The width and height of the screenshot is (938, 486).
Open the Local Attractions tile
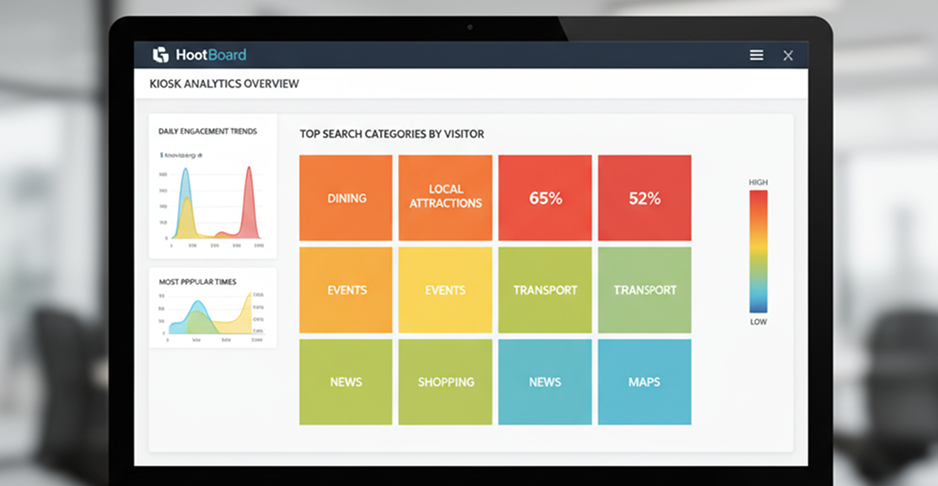pos(445,198)
